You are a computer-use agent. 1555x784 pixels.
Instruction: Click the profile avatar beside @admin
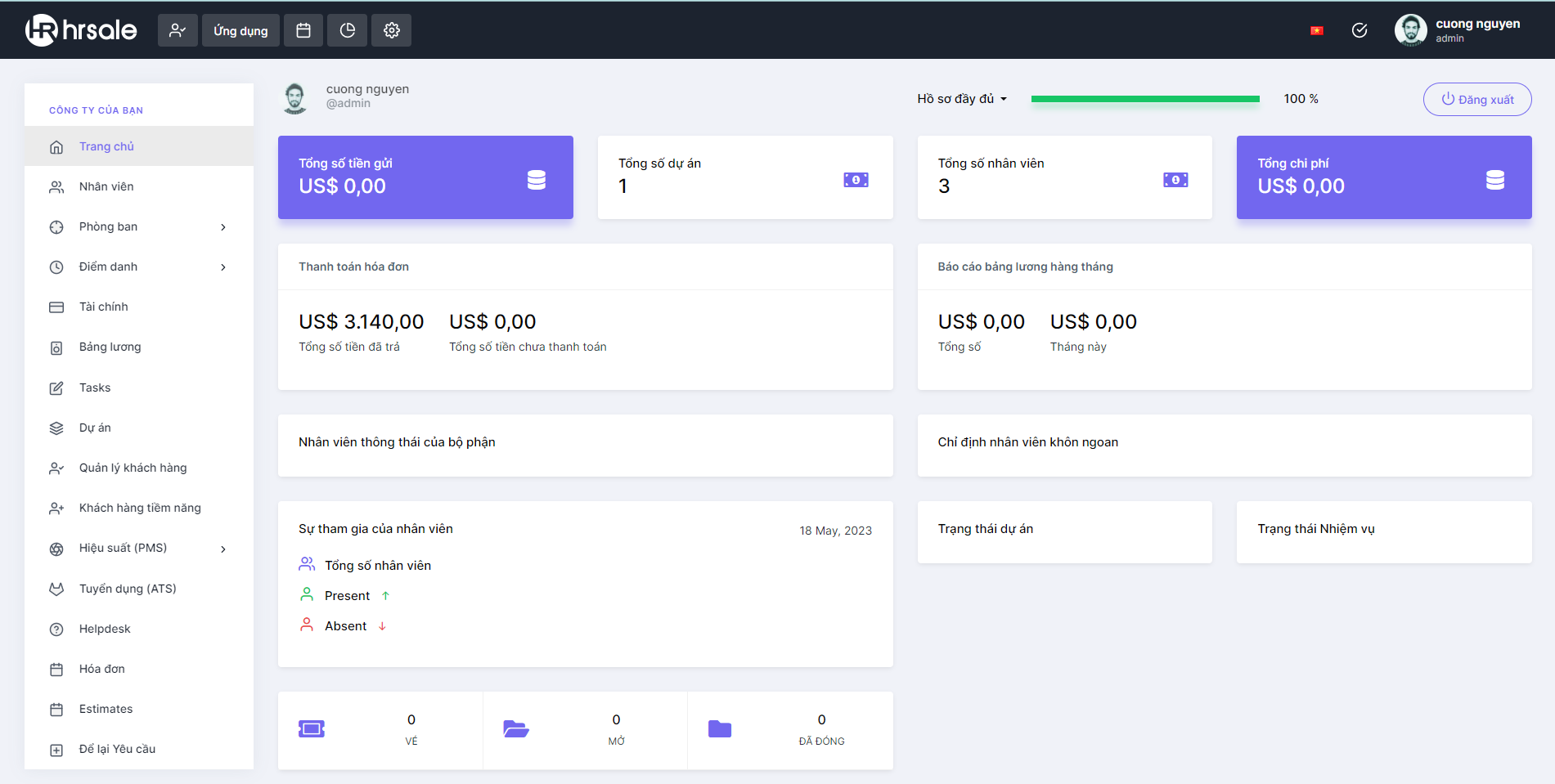pos(294,98)
